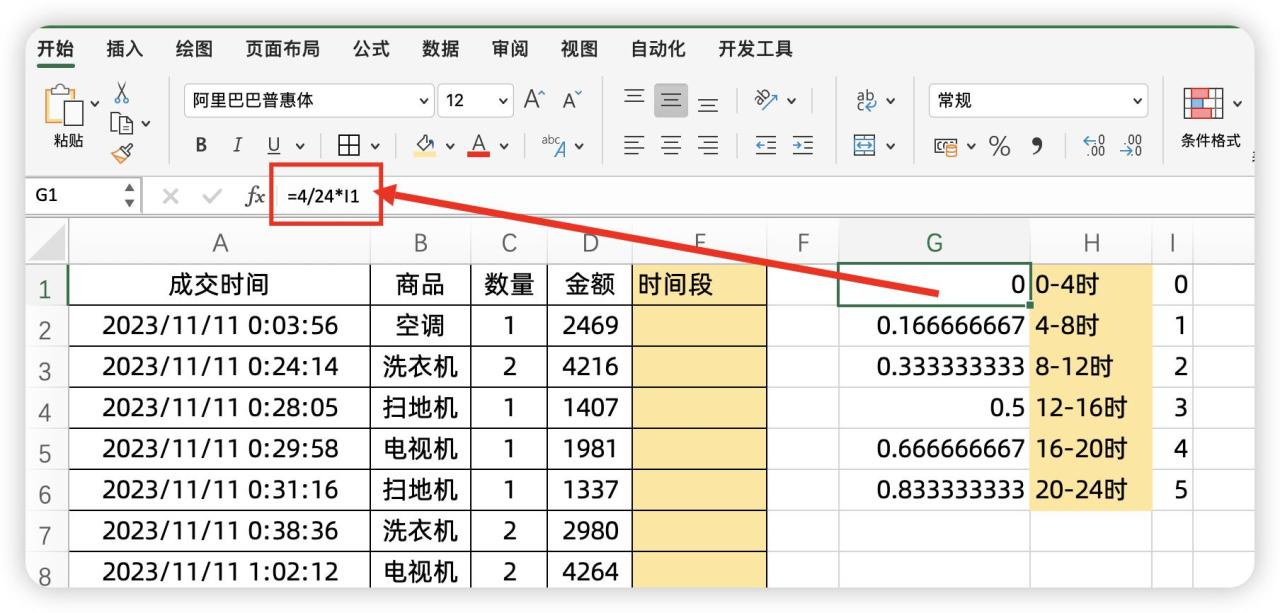
Task: Switch to the 绘图 tab
Action: point(194,48)
